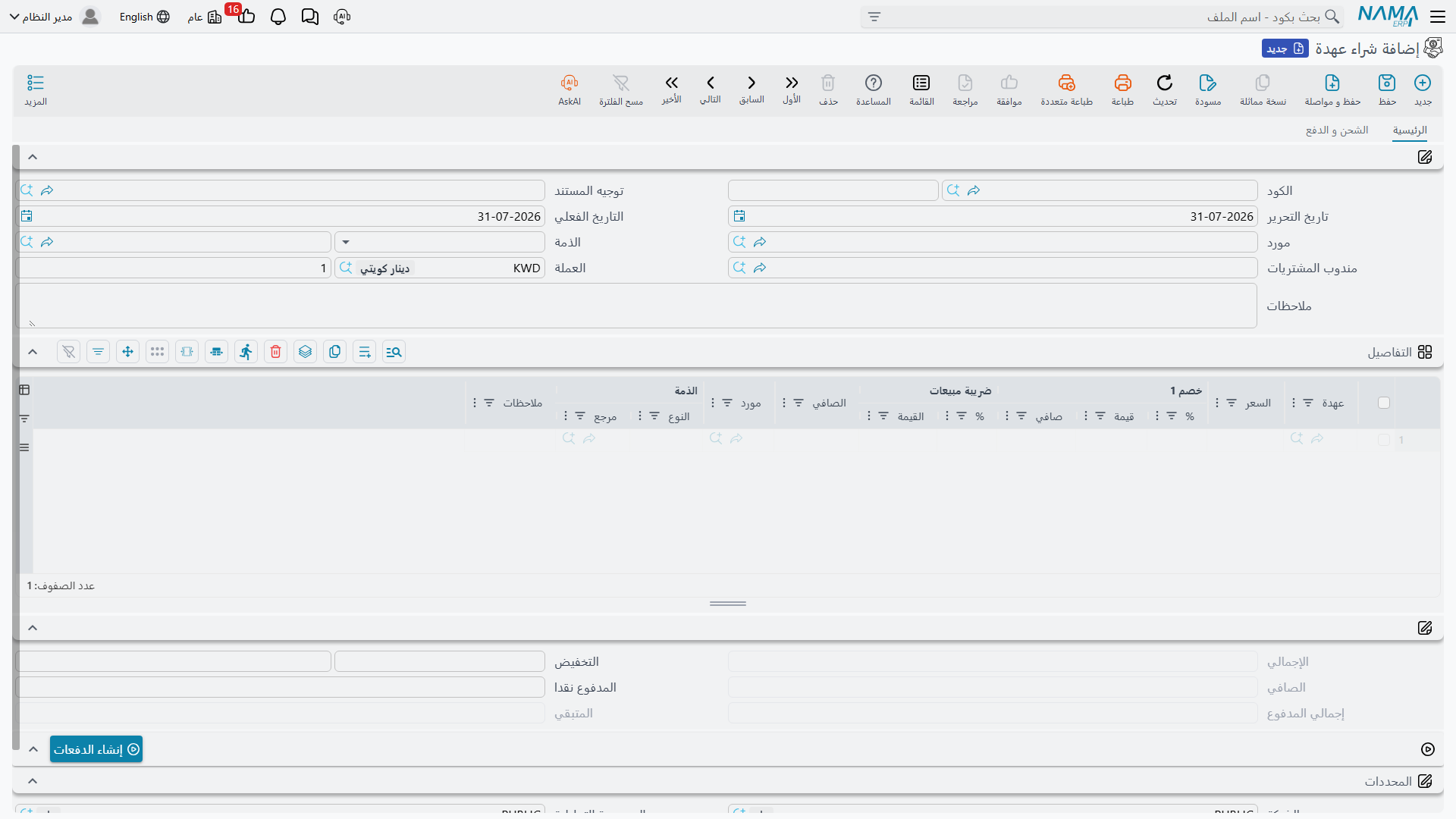Collapse the main header section chevron
Image resolution: width=1456 pixels, height=819 pixels.
pos(33,157)
